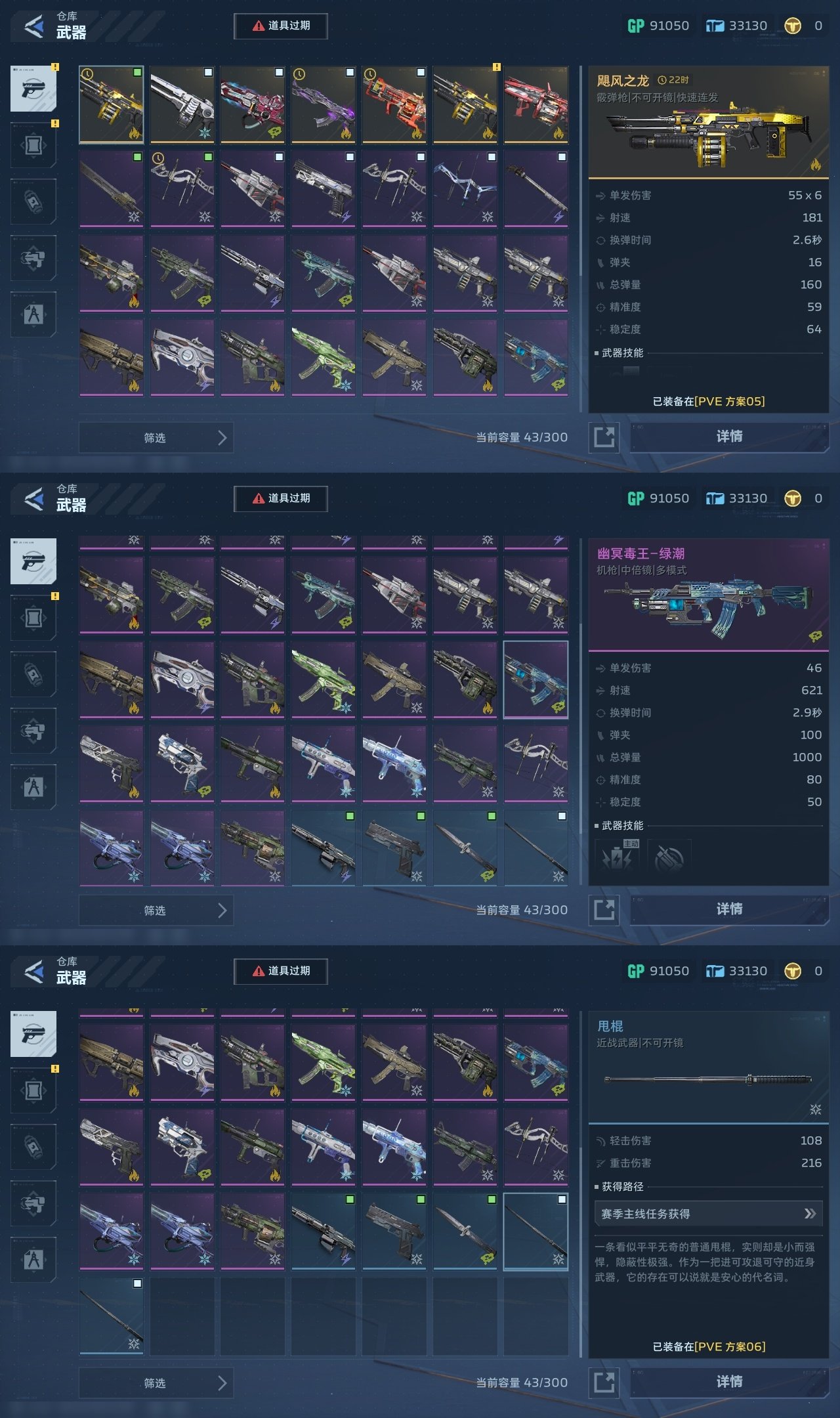The image size is (840, 1418).
Task: Click inventory scrollbar beside 幽冥毒王-绿潮 panel
Action: pos(580,712)
